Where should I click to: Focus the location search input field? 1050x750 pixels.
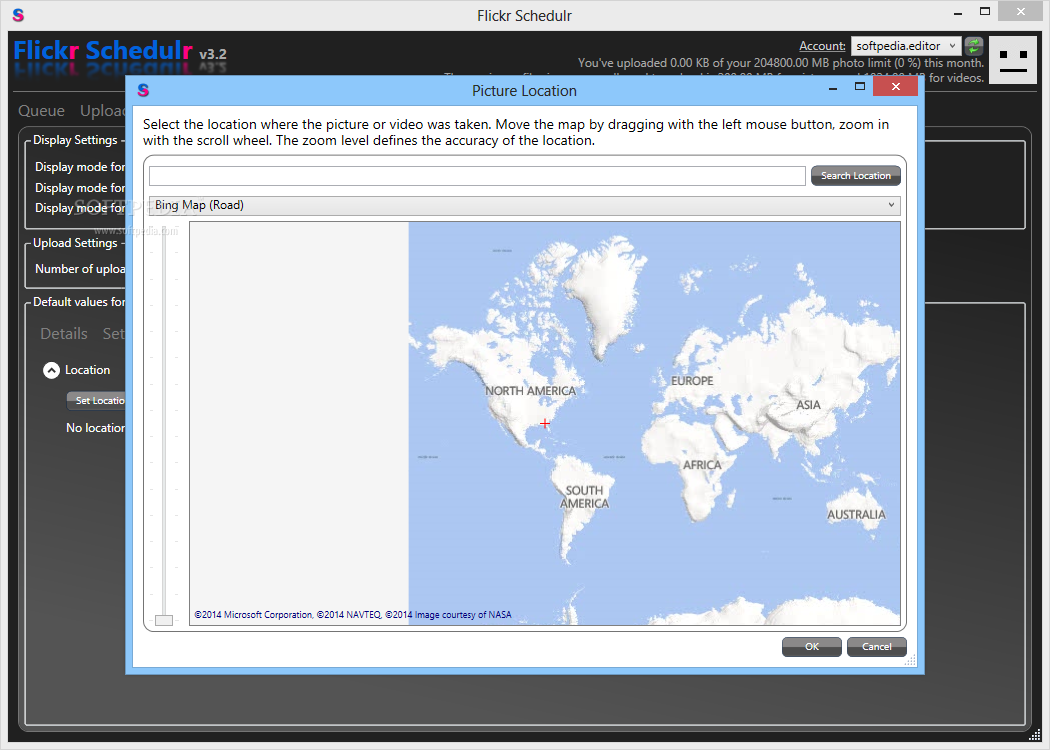[477, 175]
